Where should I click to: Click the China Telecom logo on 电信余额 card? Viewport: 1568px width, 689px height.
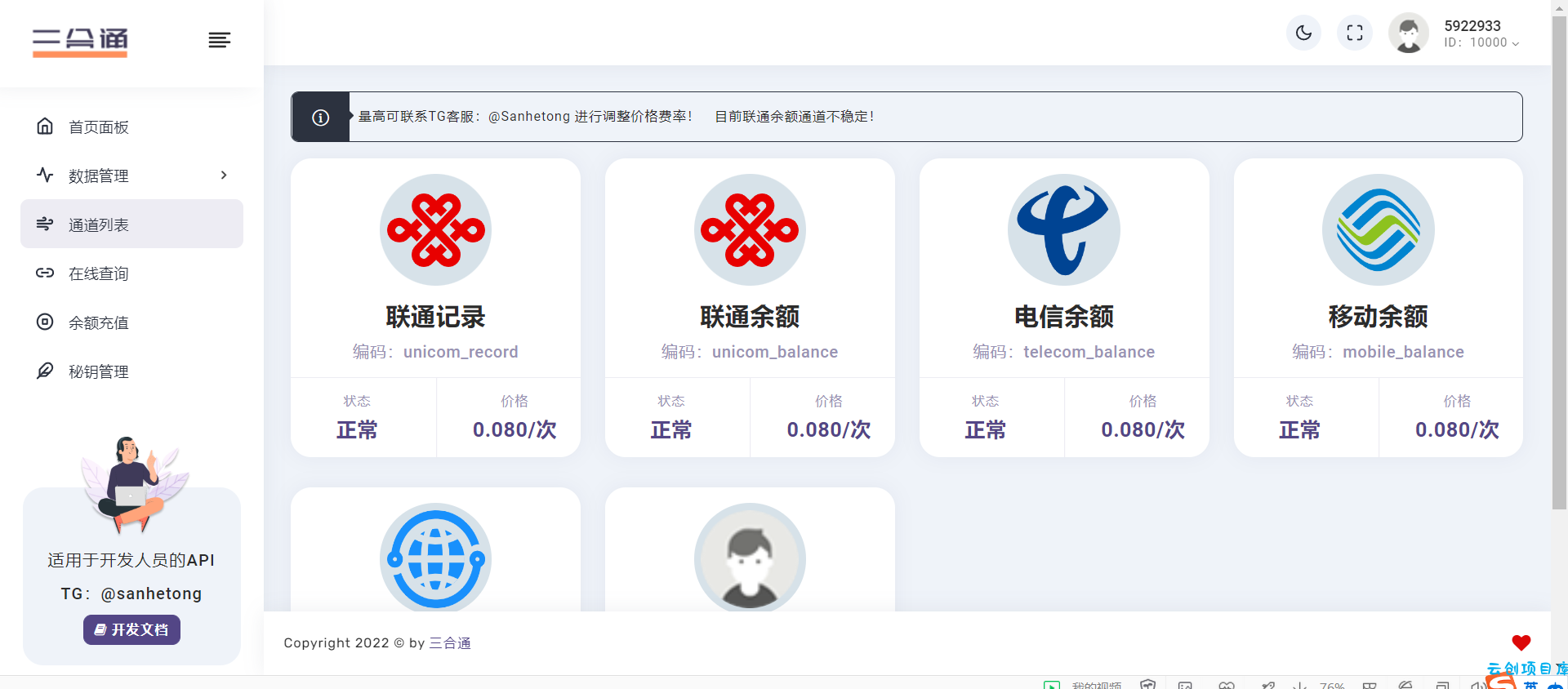click(x=1064, y=230)
